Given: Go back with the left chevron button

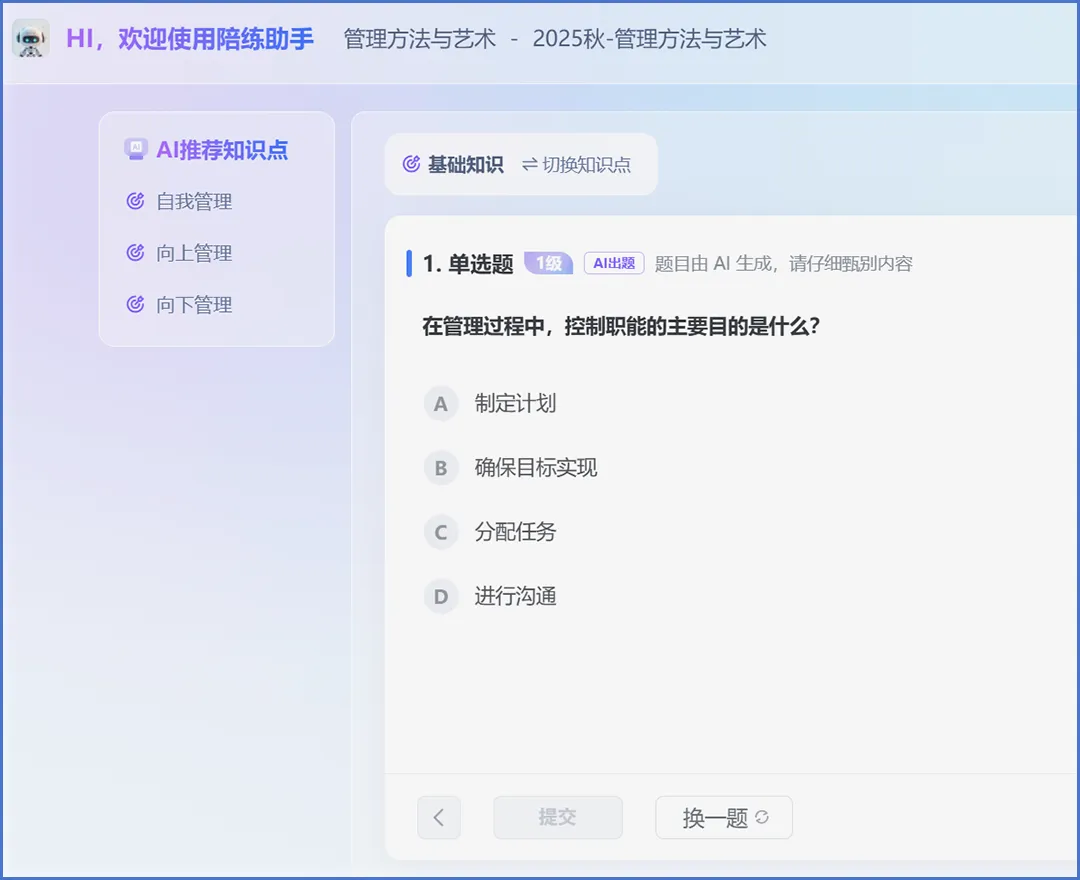Looking at the screenshot, I should tap(439, 818).
